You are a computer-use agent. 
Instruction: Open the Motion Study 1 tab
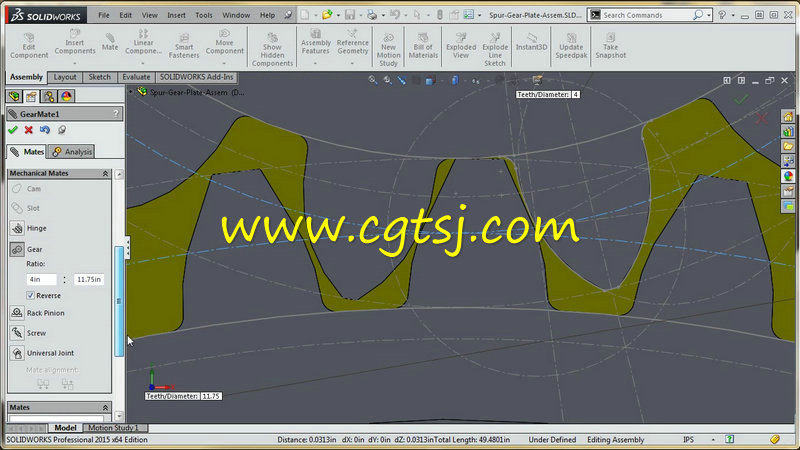[x=113, y=428]
